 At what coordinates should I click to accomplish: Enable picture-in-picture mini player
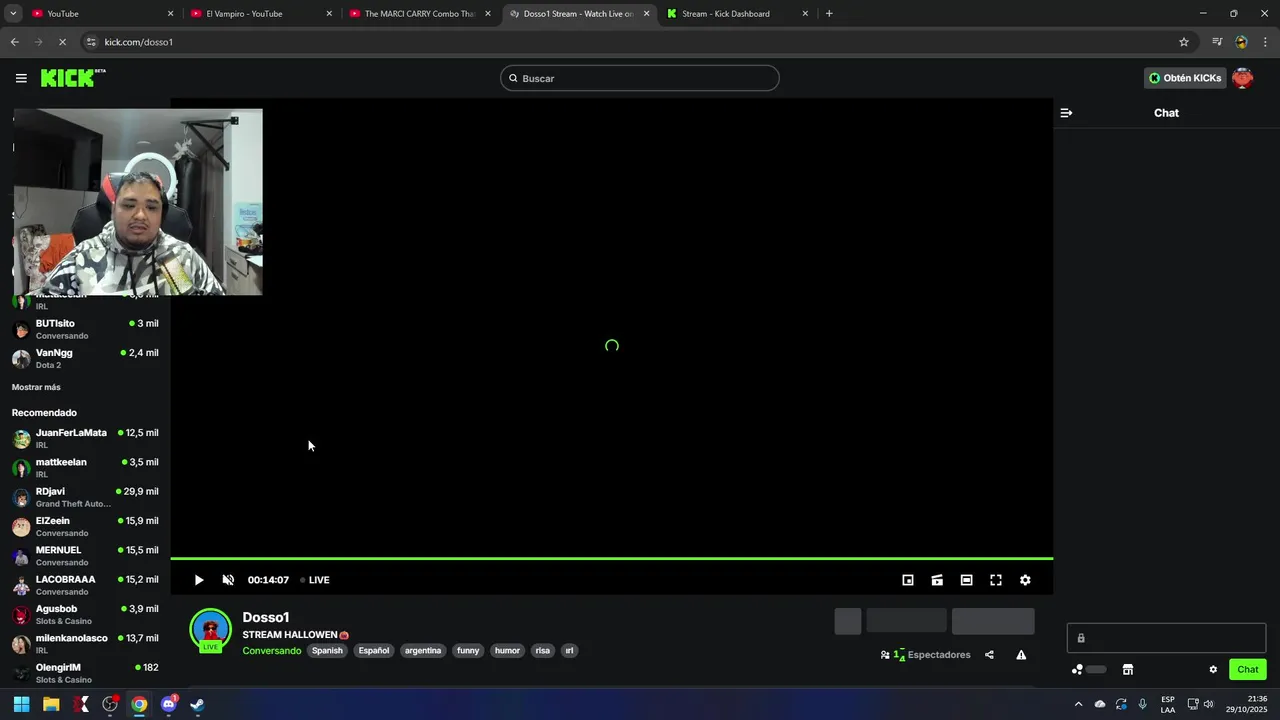coord(908,580)
